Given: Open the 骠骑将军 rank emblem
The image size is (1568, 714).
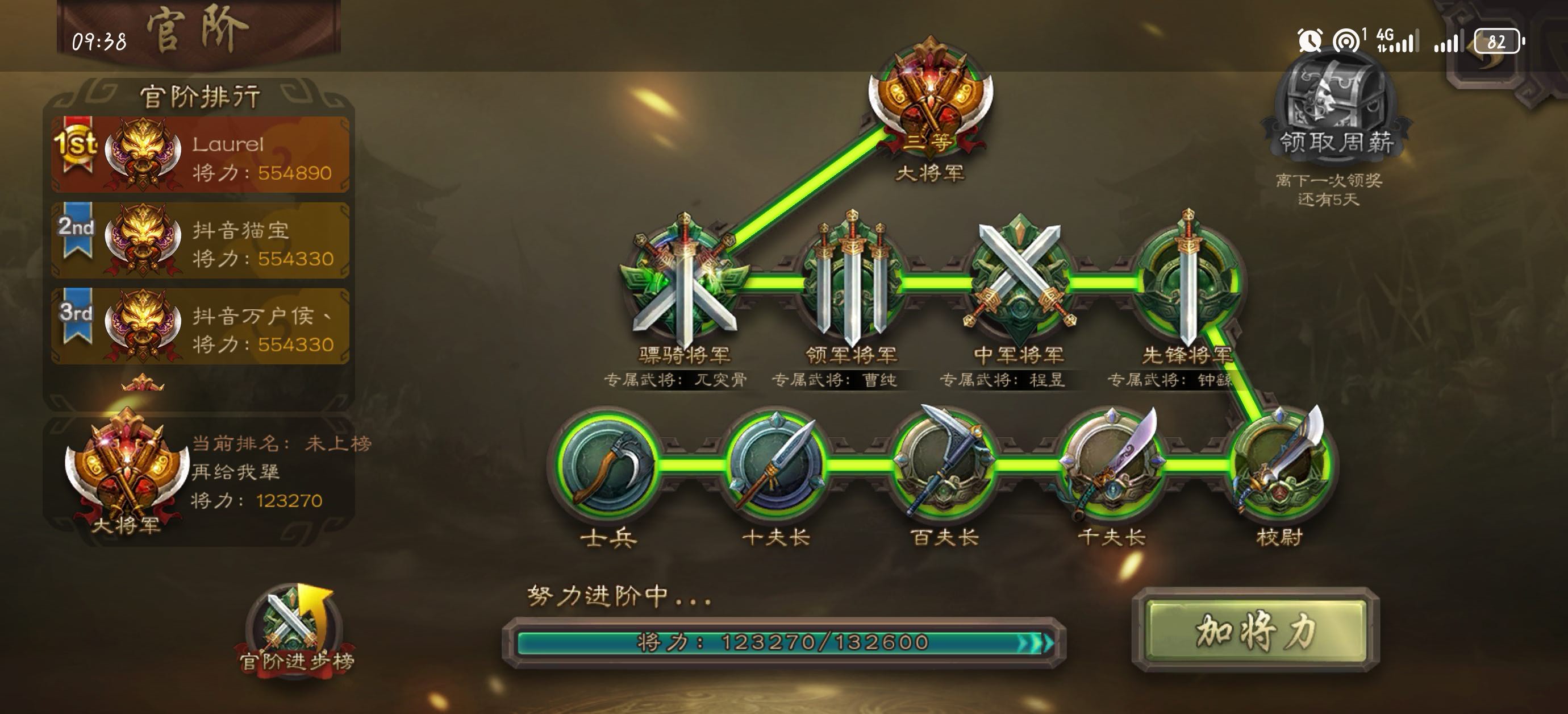Looking at the screenshot, I should pyautogui.click(x=684, y=281).
